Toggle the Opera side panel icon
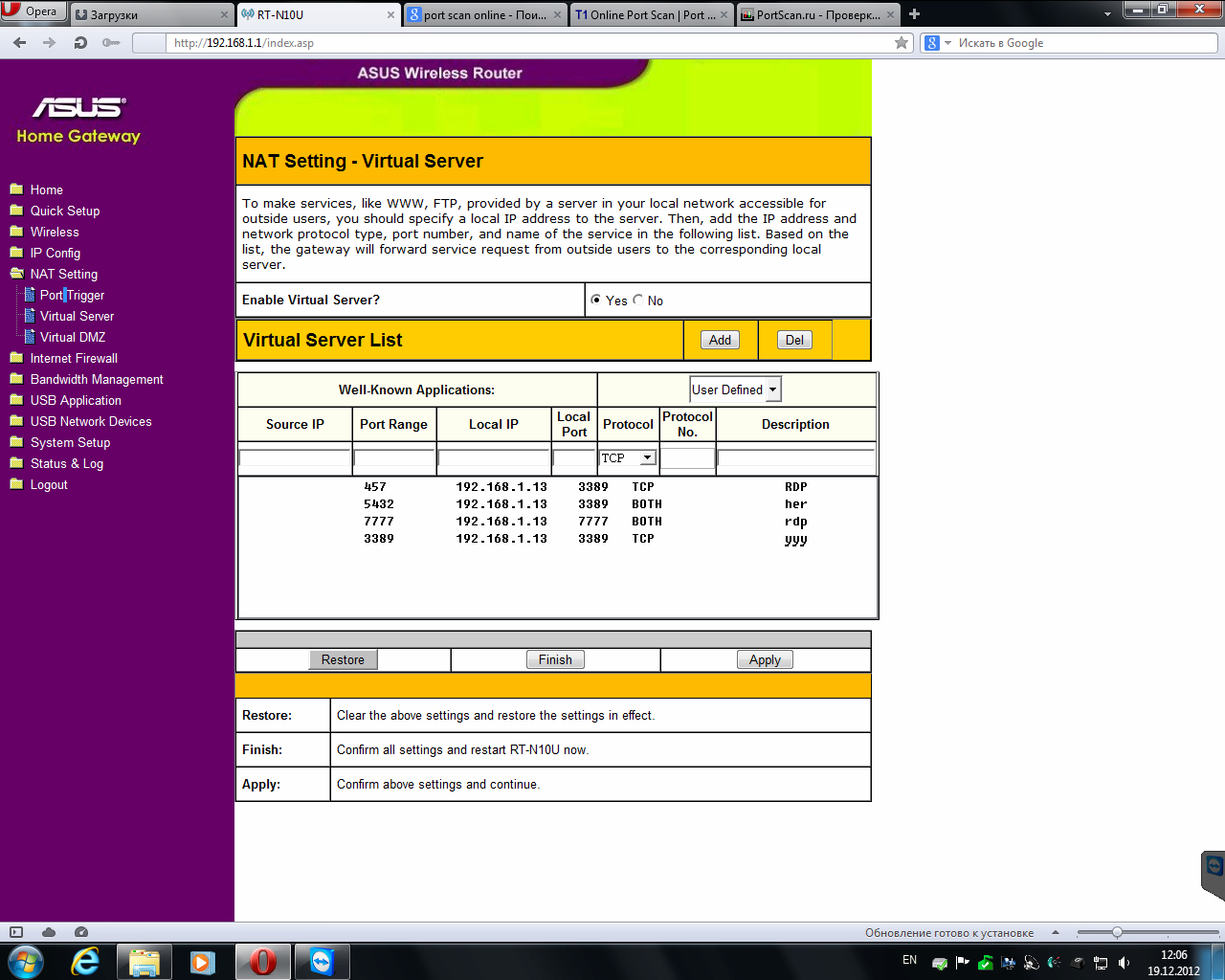This screenshot has height=980, width=1225. pos(16,932)
